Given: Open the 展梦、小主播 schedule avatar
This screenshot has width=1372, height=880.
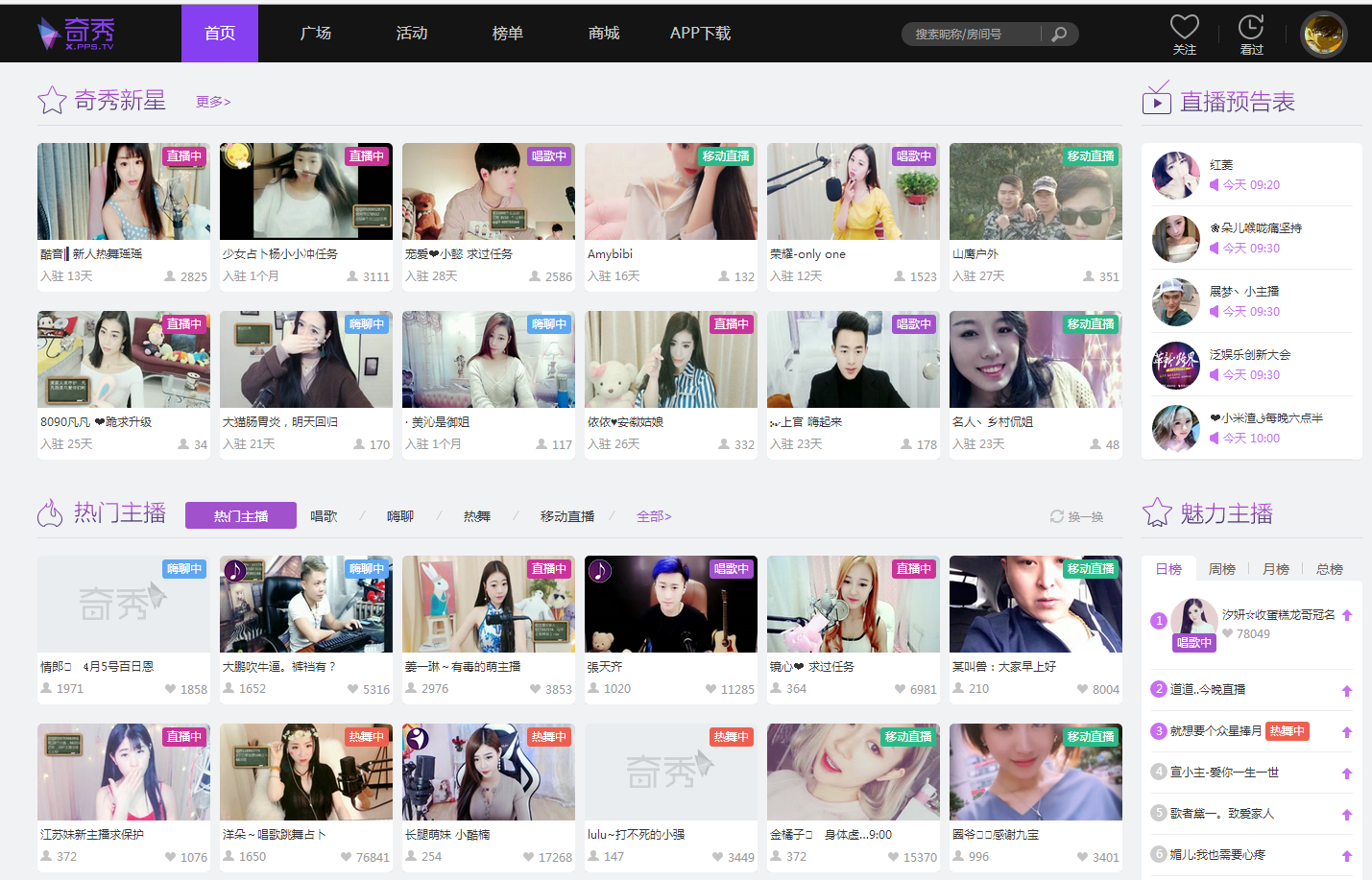Looking at the screenshot, I should [1176, 302].
